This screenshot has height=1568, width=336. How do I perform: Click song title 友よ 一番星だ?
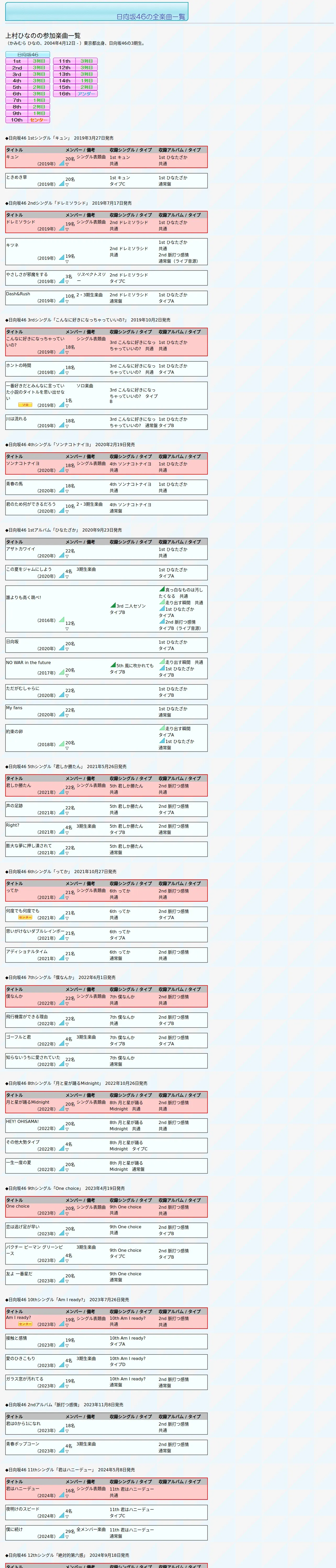click(20, 1273)
